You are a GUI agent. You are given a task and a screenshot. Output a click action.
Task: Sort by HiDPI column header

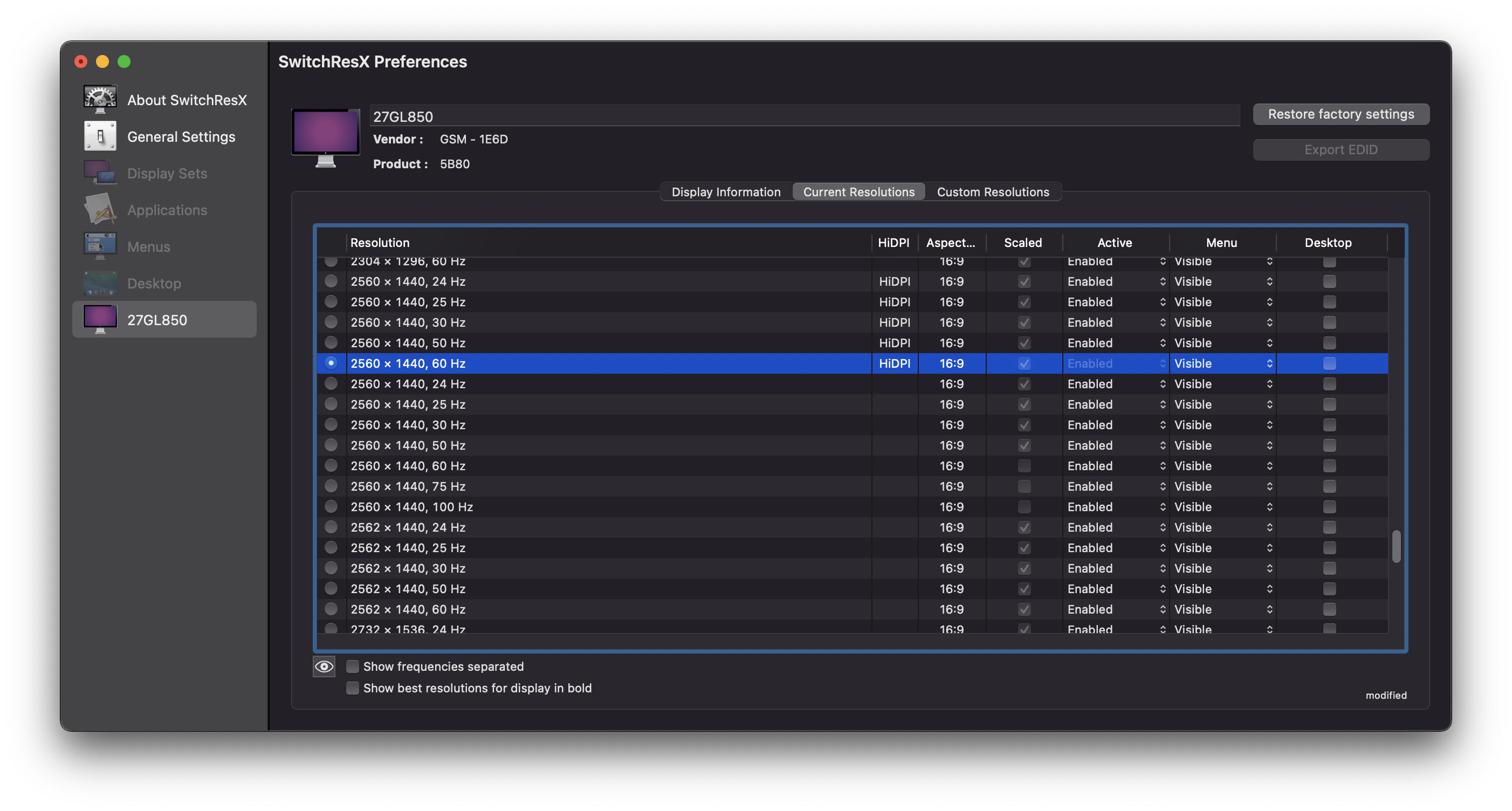coord(894,242)
